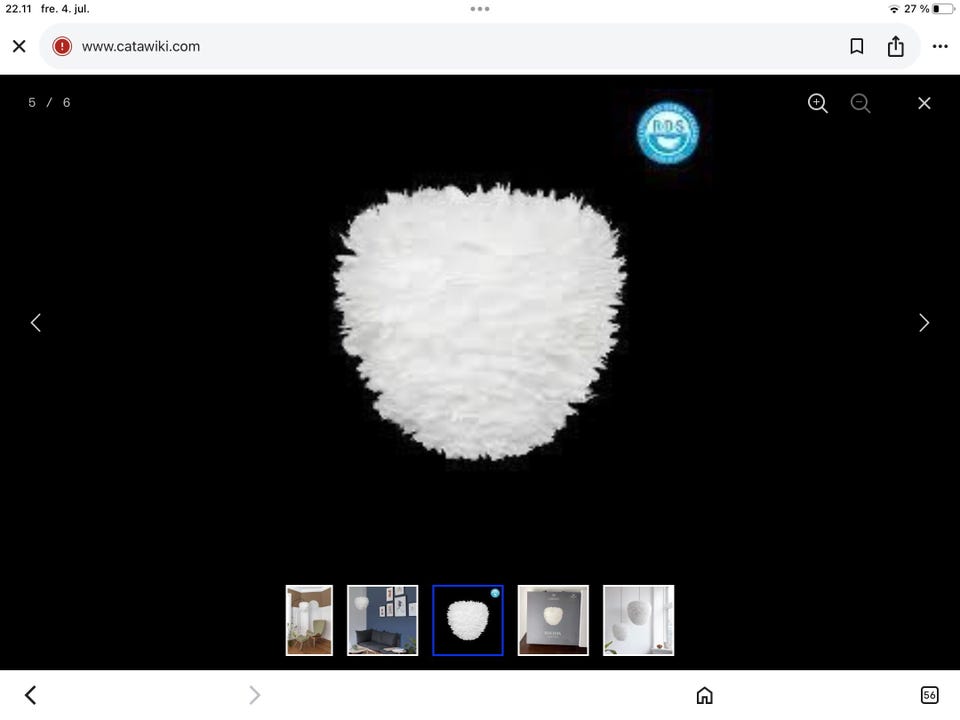Go forward in browser history
960x720 pixels.
pyautogui.click(x=255, y=695)
